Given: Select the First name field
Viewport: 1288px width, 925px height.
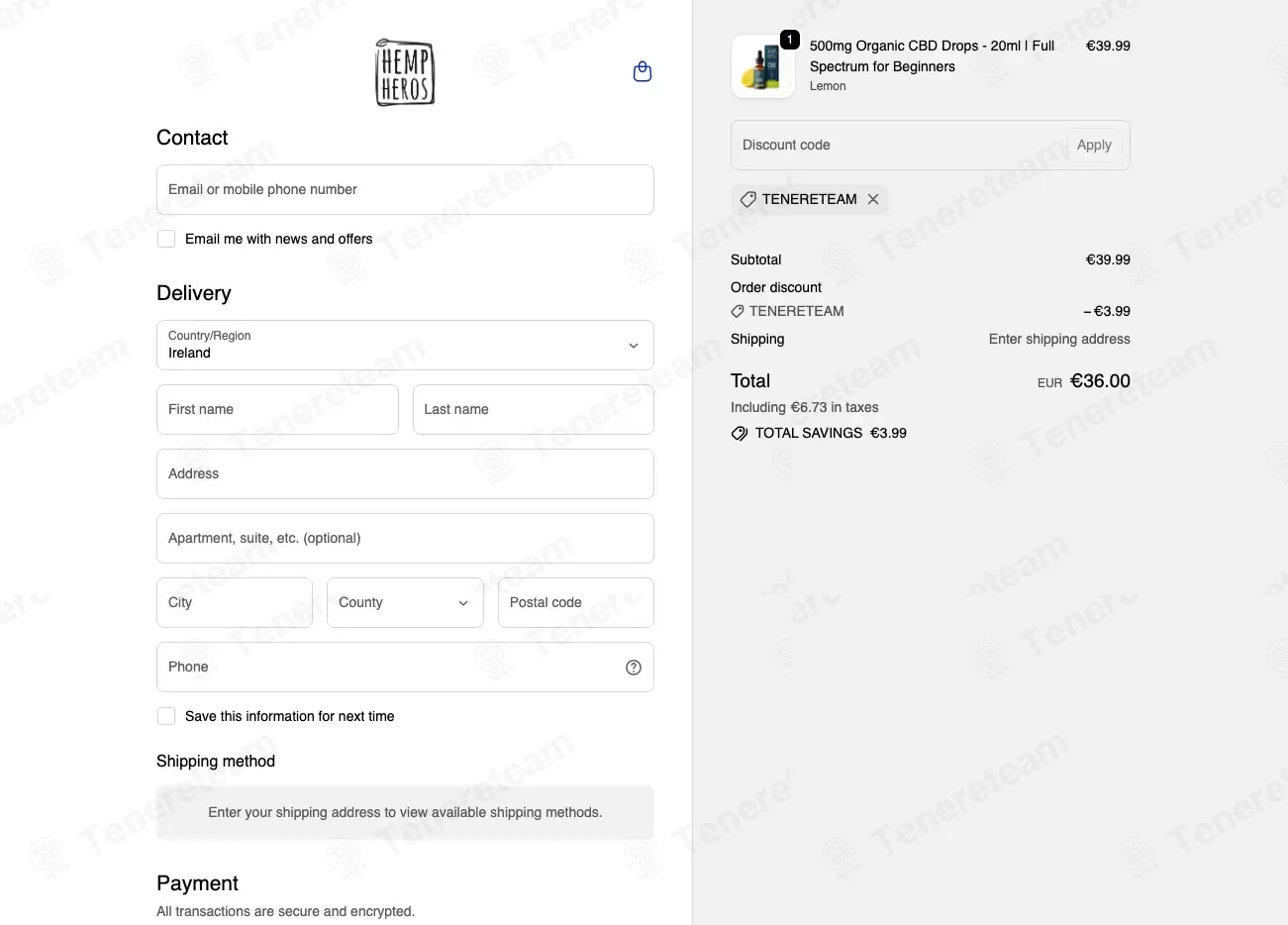Looking at the screenshot, I should click(277, 409).
